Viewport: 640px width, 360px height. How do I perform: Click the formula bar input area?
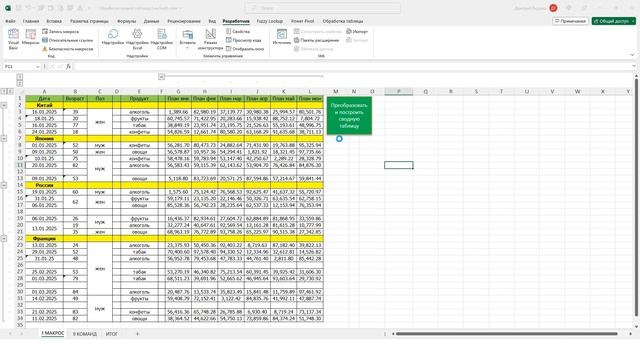(x=351, y=66)
